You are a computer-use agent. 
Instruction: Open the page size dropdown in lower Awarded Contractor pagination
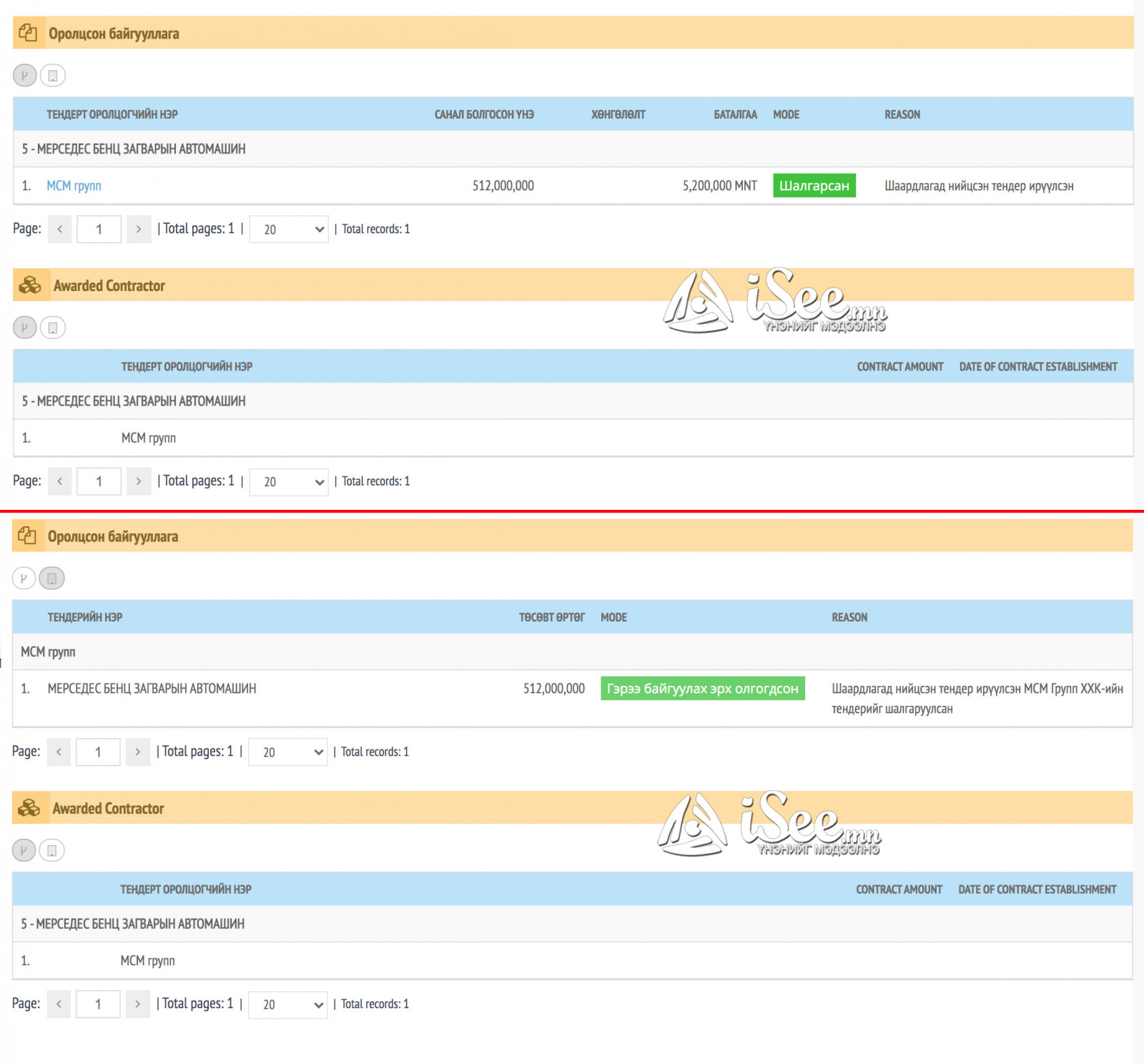pos(288,1004)
